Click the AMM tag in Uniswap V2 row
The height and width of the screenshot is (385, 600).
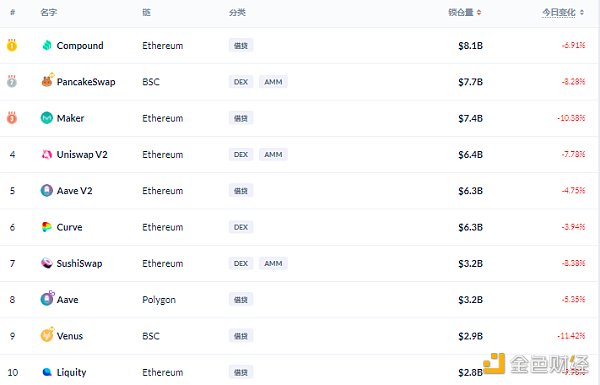click(273, 154)
